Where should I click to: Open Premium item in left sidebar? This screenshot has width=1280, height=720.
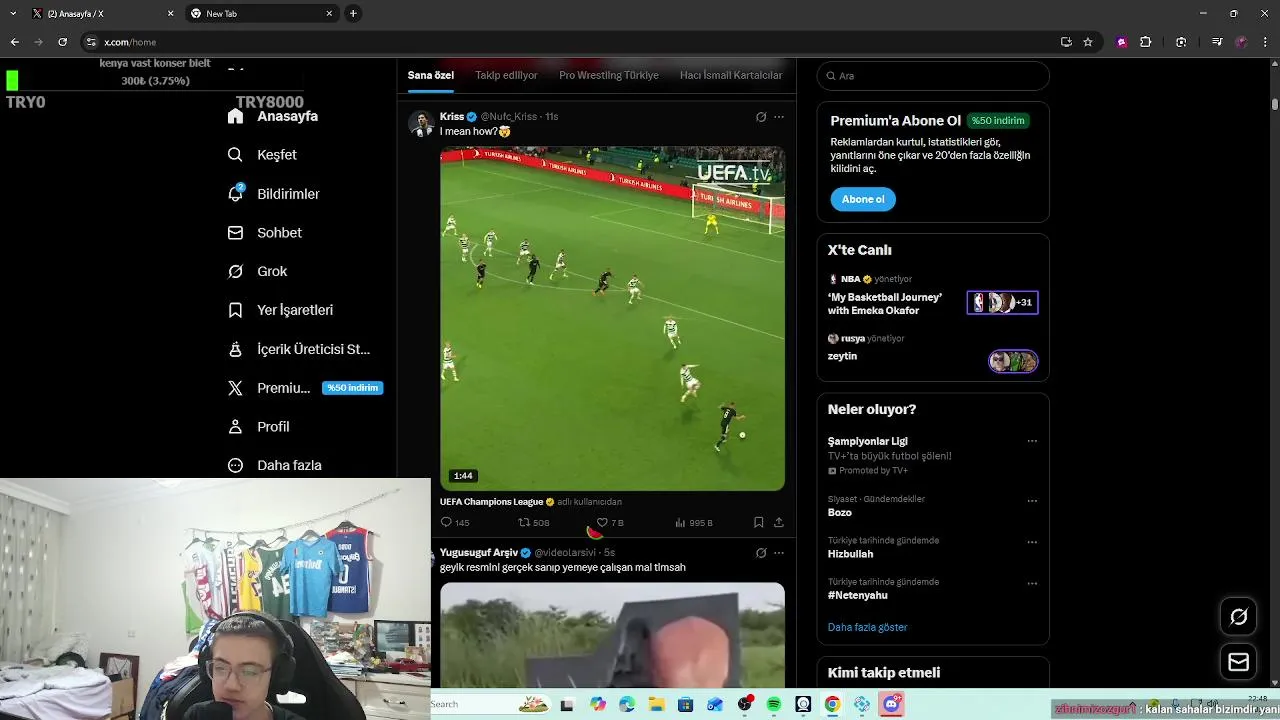click(305, 388)
